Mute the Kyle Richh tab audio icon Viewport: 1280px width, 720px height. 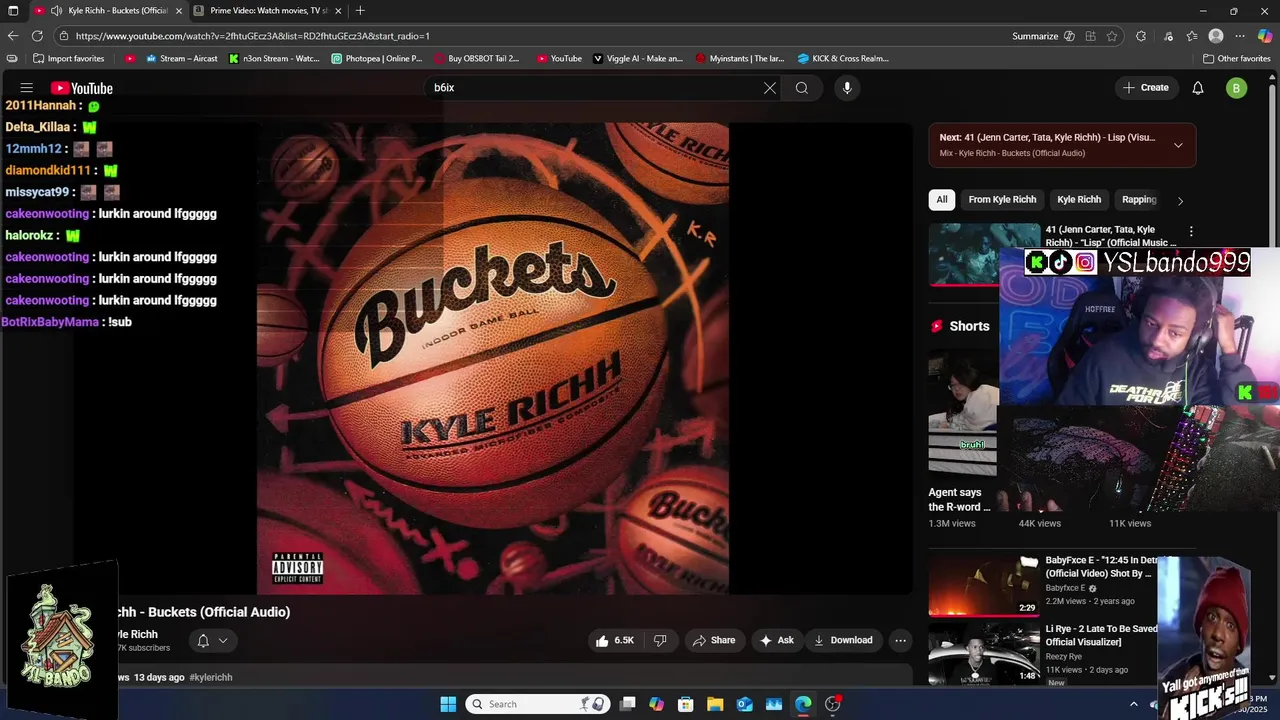click(x=56, y=11)
